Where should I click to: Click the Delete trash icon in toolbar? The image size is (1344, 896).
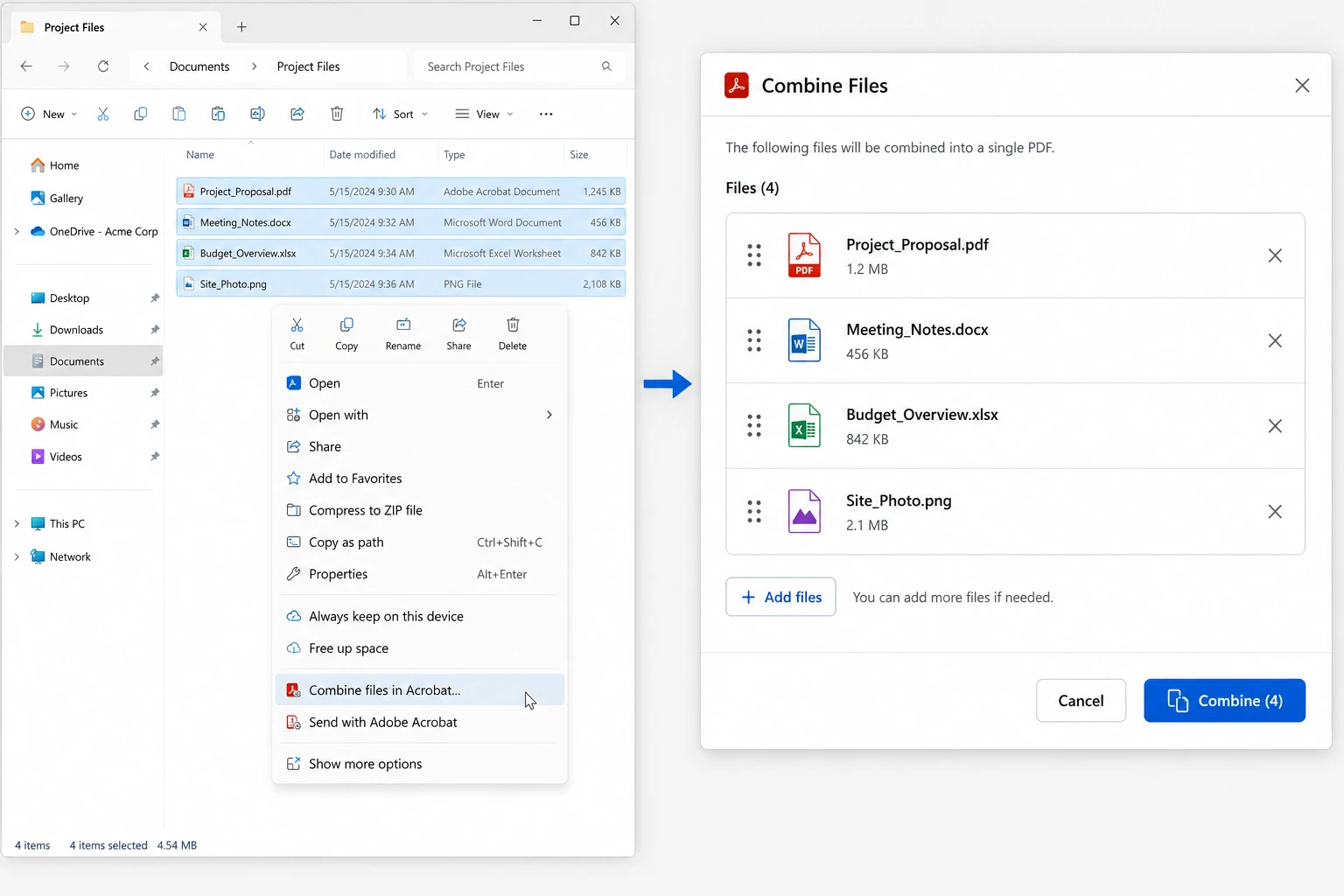coord(337,114)
